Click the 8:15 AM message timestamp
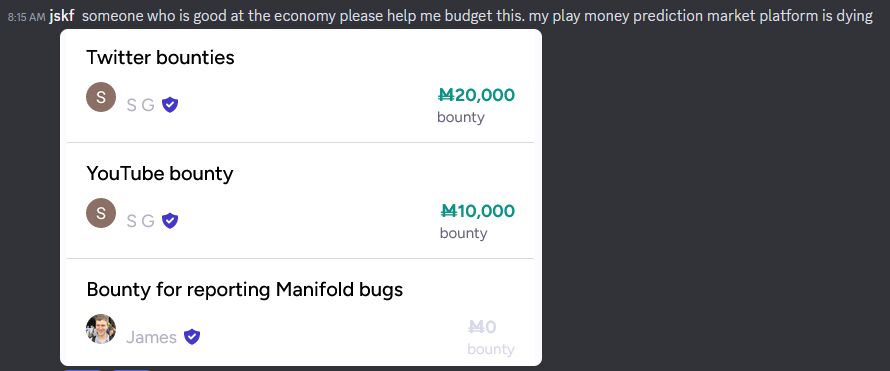The height and width of the screenshot is (371, 890). pyautogui.click(x=26, y=17)
